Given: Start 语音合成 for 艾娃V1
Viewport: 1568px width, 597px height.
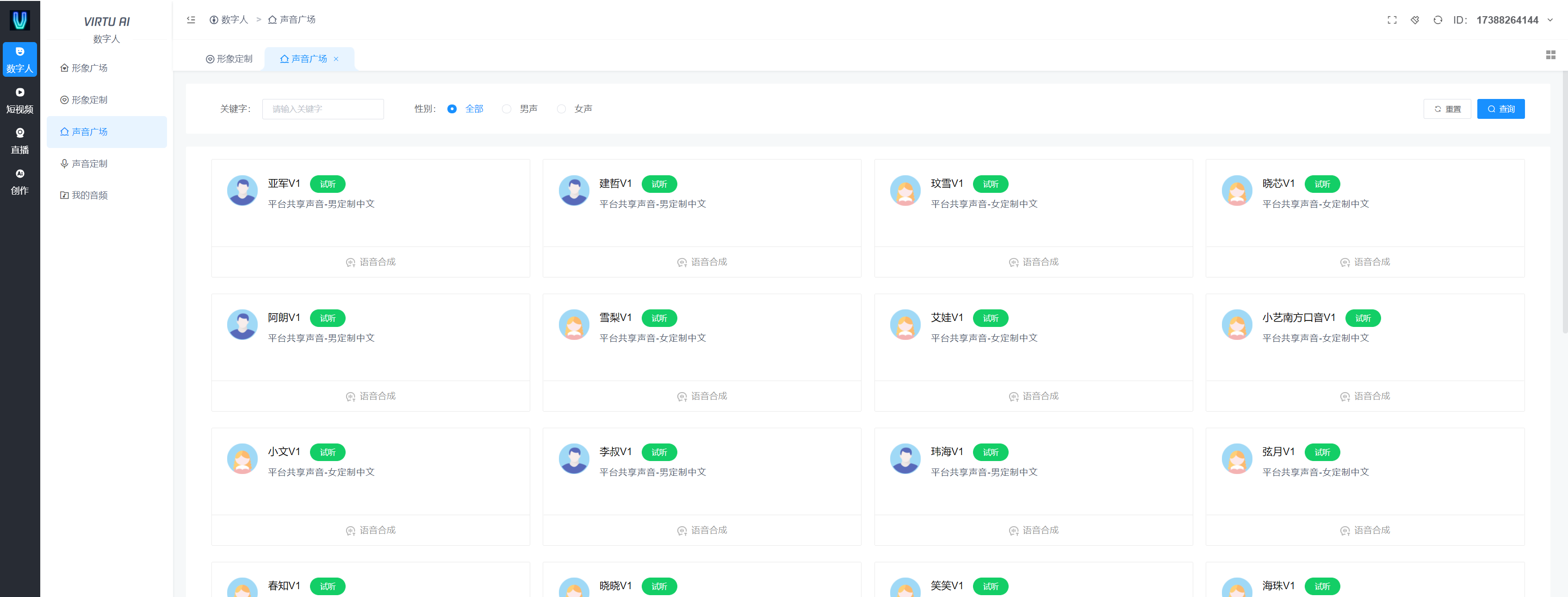Looking at the screenshot, I should point(1033,396).
